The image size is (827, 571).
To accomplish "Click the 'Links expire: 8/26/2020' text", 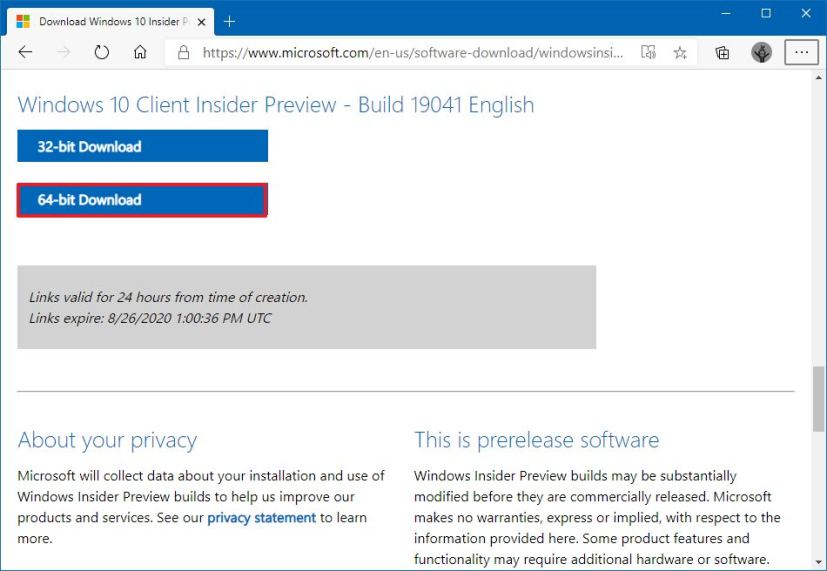I will [150, 318].
